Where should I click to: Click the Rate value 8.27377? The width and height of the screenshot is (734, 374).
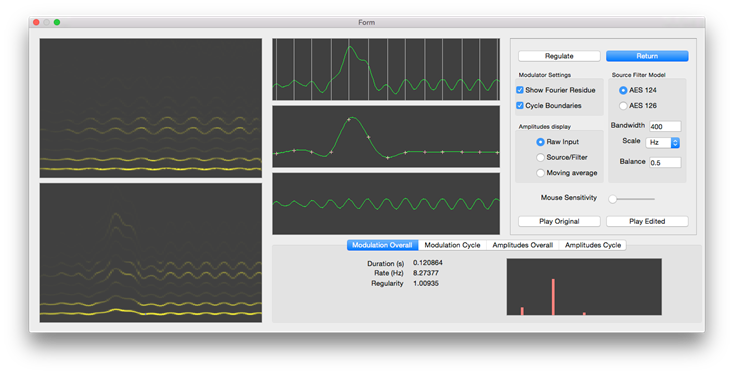pyautogui.click(x=426, y=273)
